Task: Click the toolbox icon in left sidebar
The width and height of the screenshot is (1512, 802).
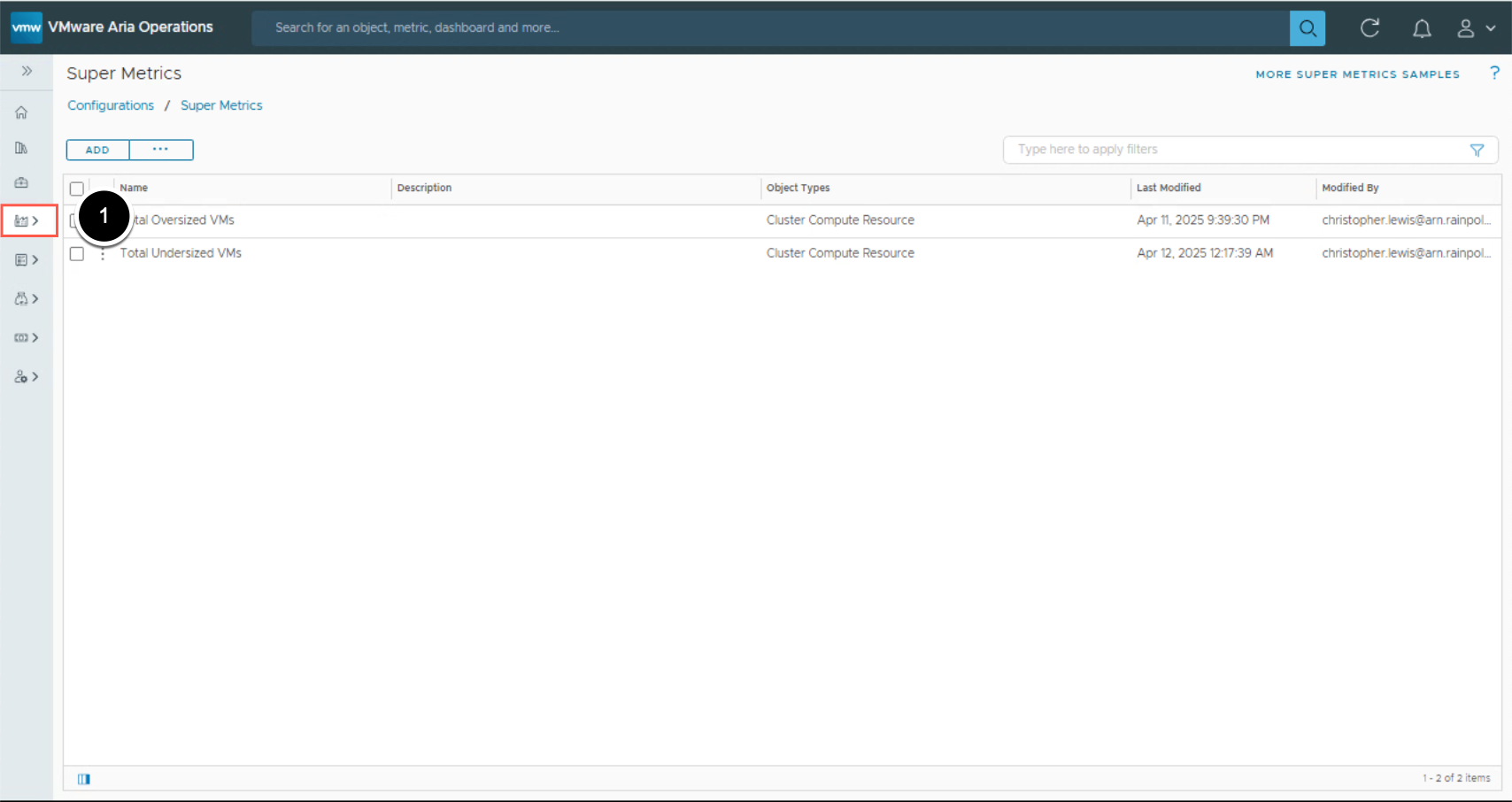Action: 21,183
